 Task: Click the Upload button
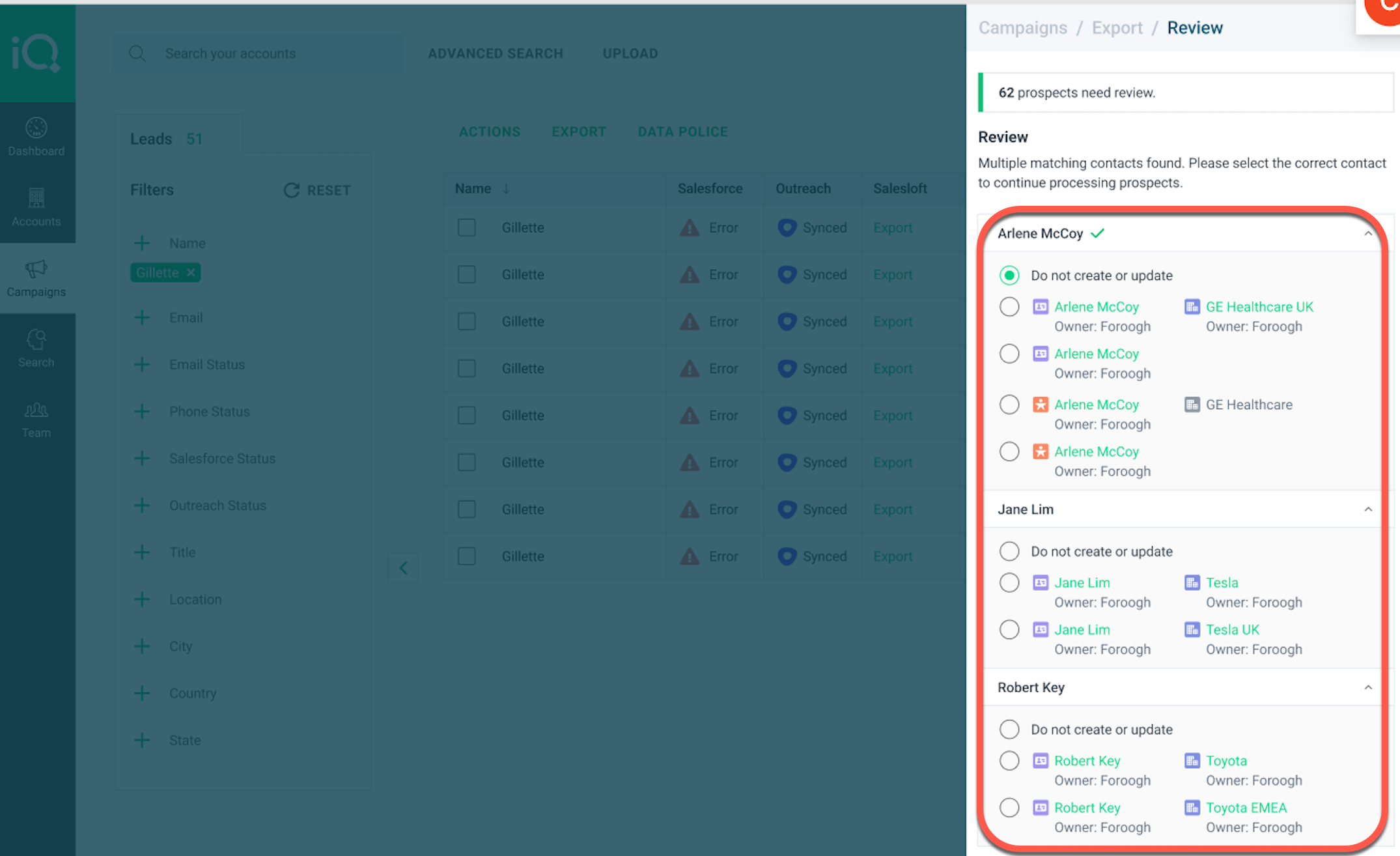click(x=630, y=53)
